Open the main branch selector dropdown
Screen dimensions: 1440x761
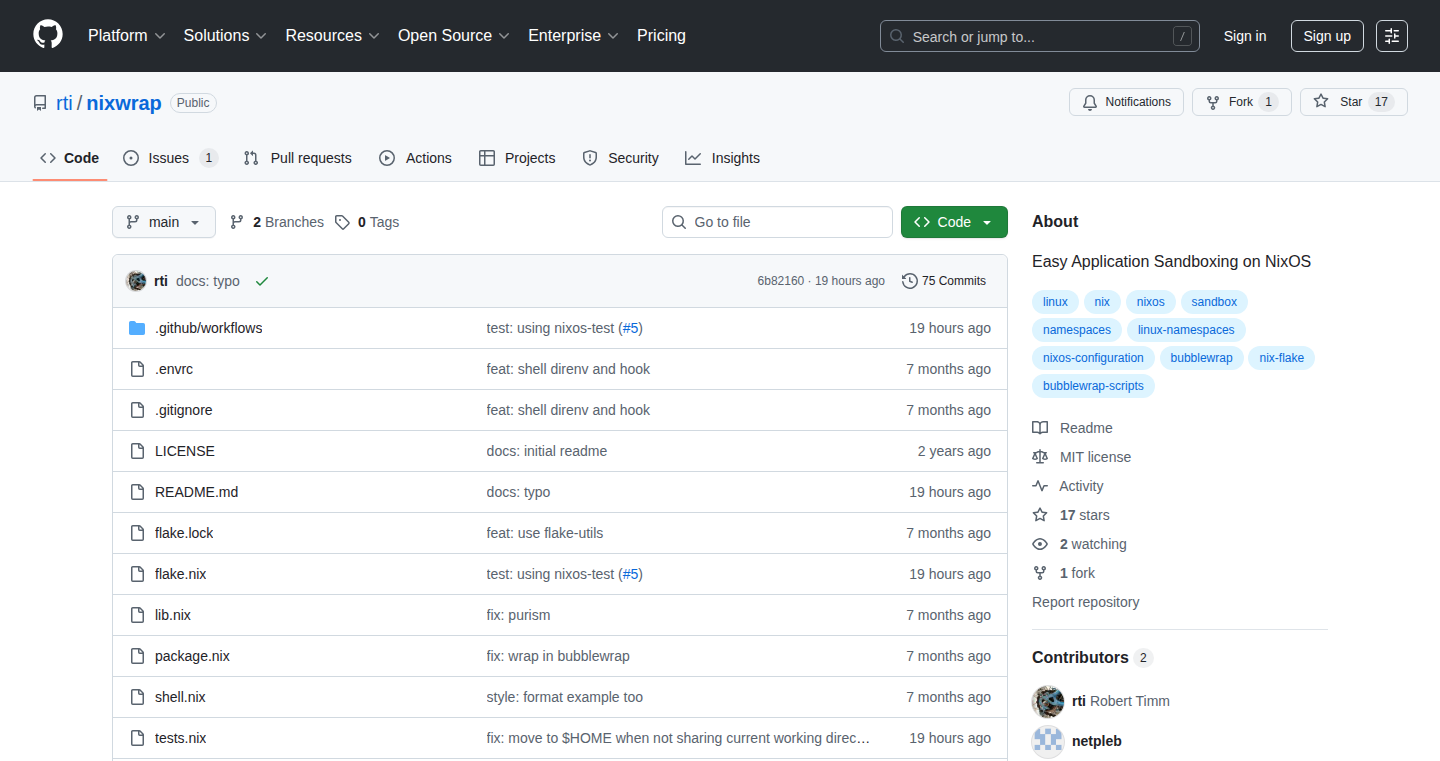click(x=164, y=222)
